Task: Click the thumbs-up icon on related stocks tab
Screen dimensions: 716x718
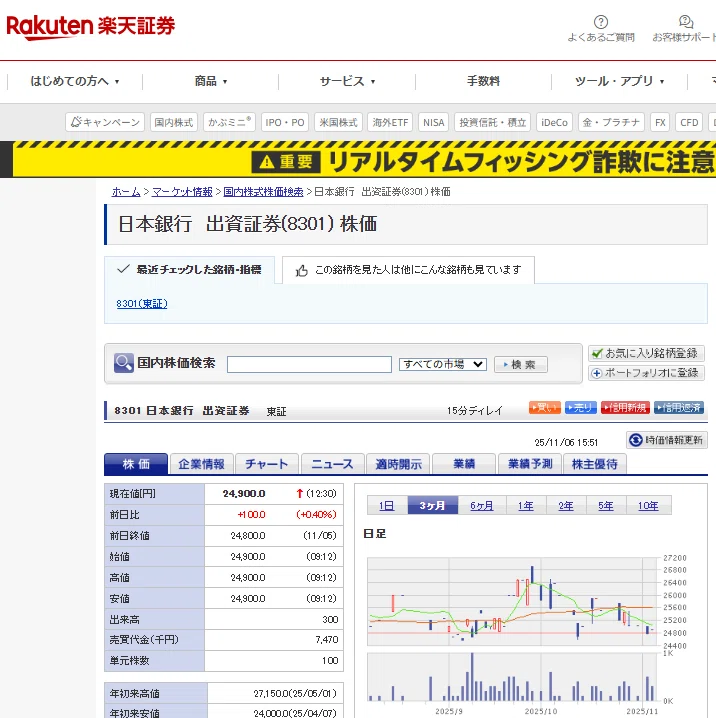Action: tap(302, 271)
